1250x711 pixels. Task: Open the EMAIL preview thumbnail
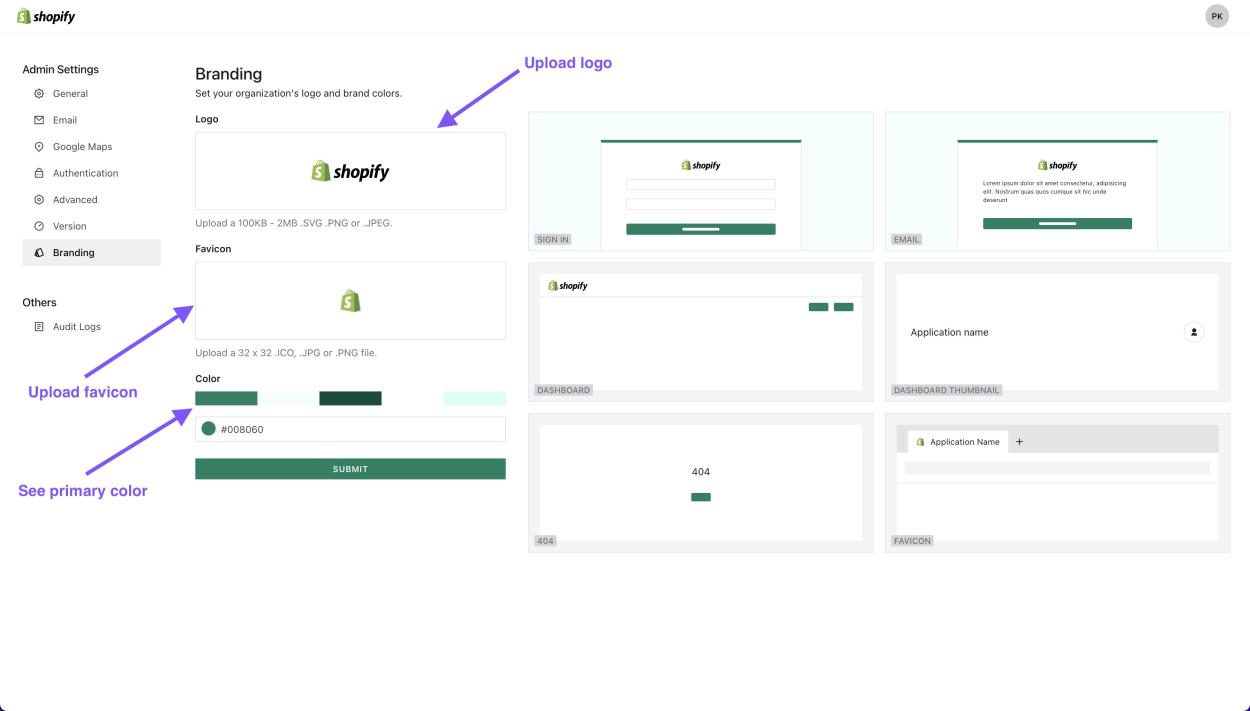click(1058, 181)
